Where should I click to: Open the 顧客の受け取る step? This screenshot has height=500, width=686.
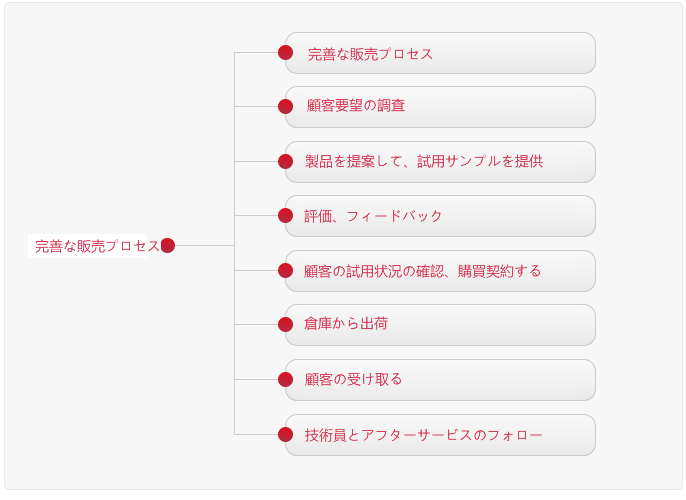click(440, 380)
